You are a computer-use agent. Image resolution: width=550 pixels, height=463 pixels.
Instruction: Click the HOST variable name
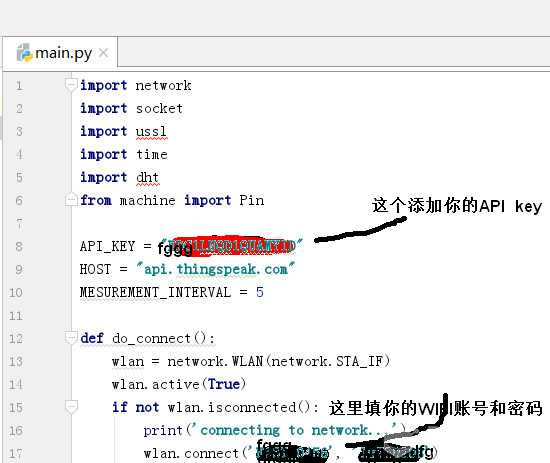pyautogui.click(x=95, y=269)
